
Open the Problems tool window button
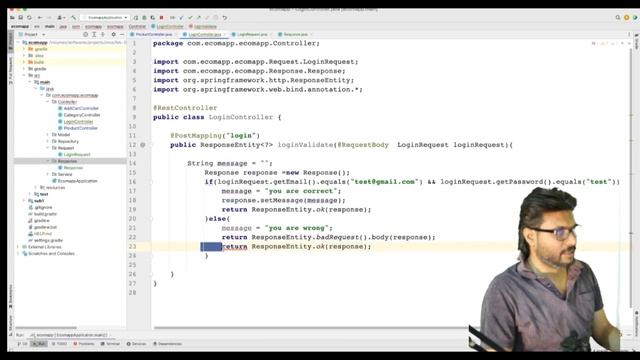tap(83, 344)
